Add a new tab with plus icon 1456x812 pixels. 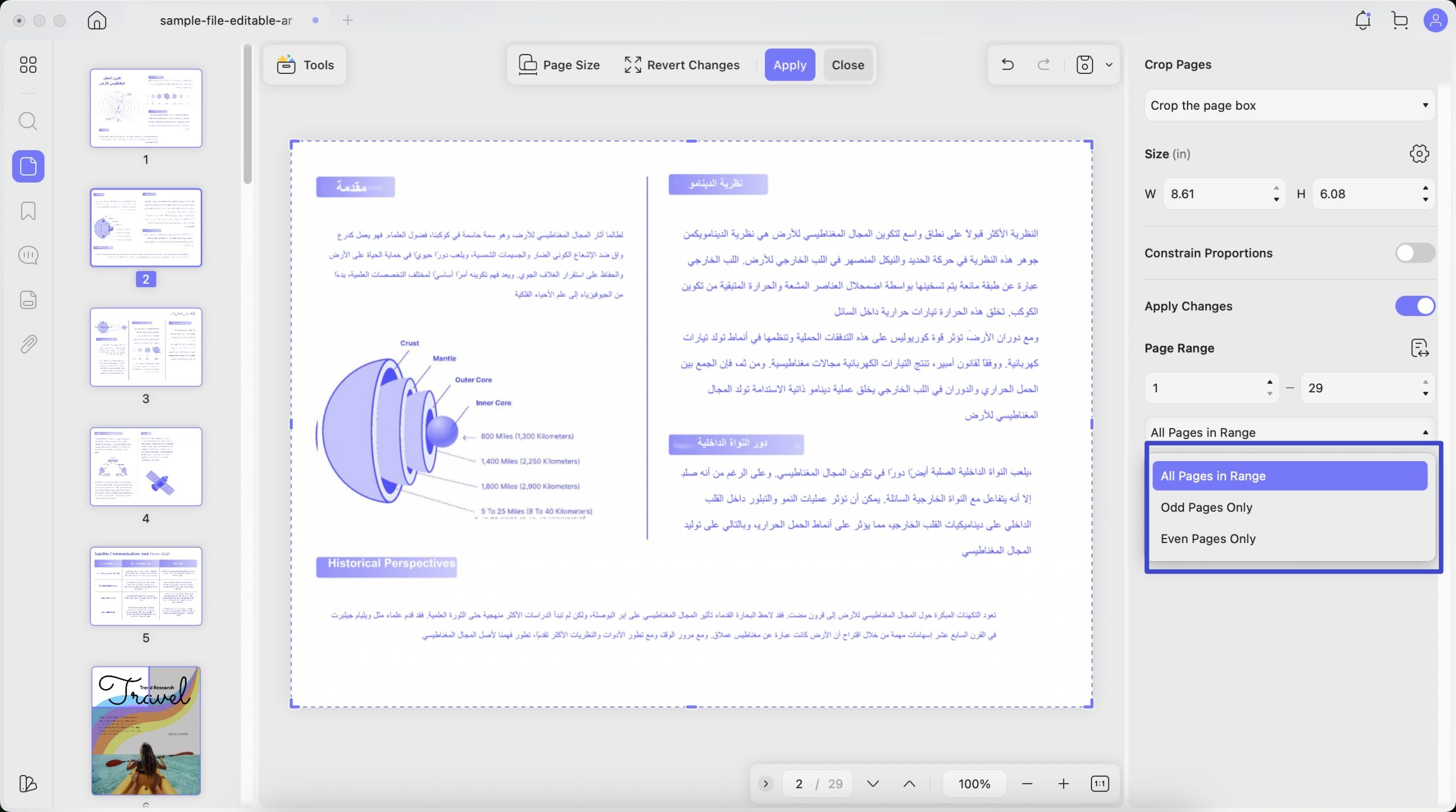pos(348,20)
